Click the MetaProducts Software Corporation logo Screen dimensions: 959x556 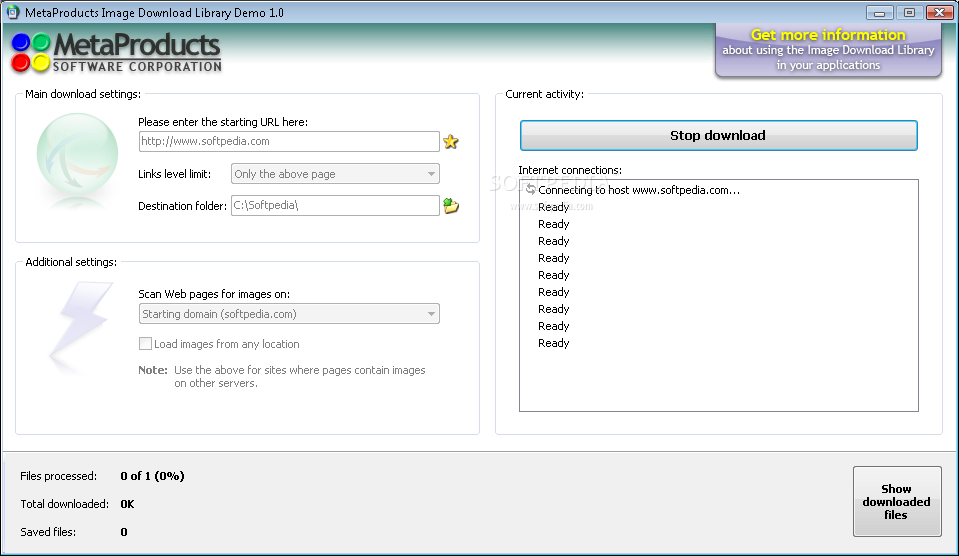pos(116,53)
